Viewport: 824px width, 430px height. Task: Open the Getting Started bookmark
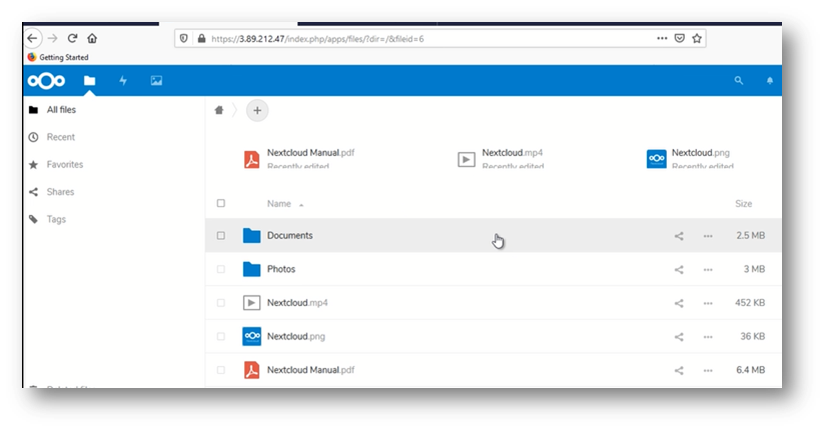(x=58, y=57)
